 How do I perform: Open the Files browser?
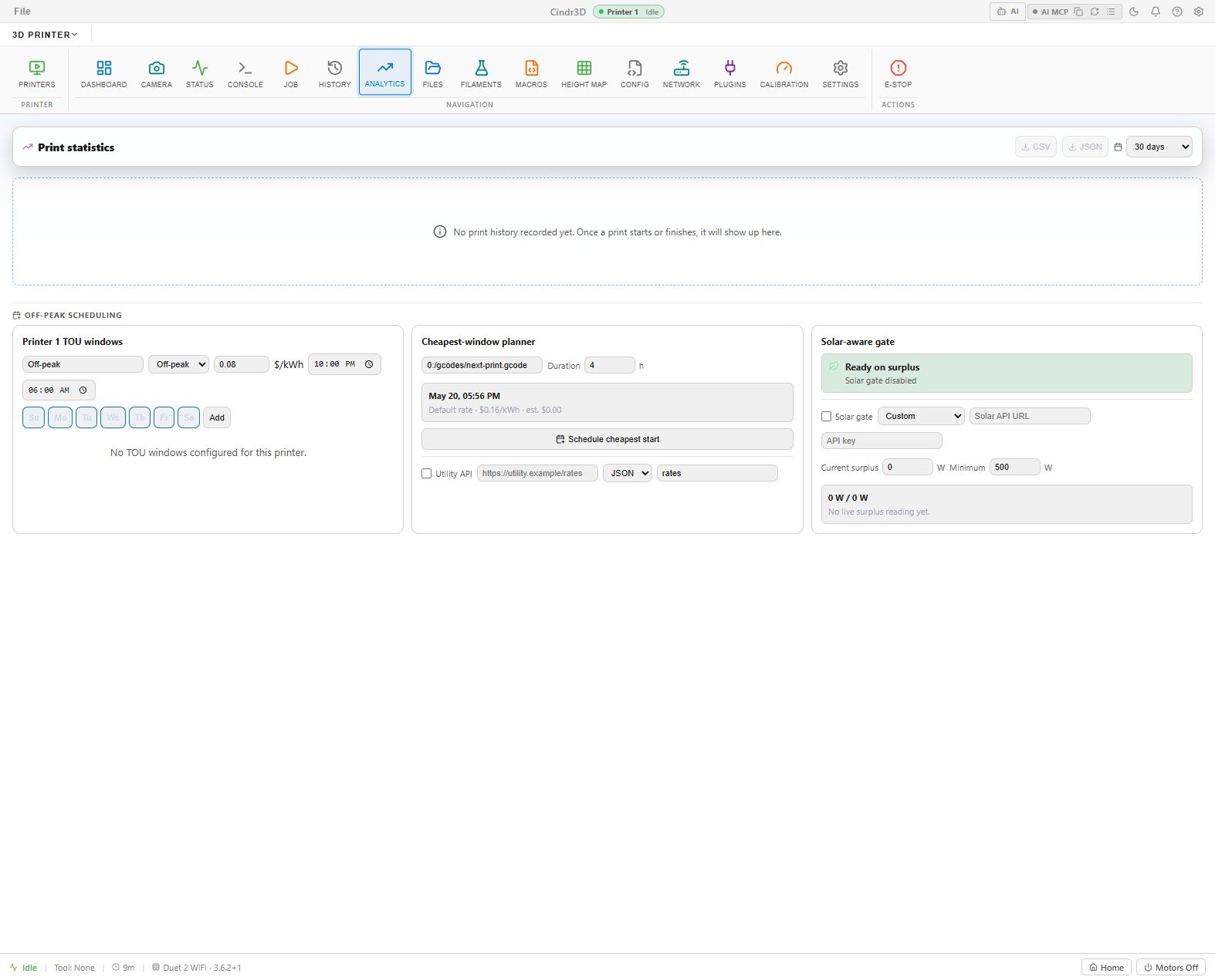pos(432,74)
